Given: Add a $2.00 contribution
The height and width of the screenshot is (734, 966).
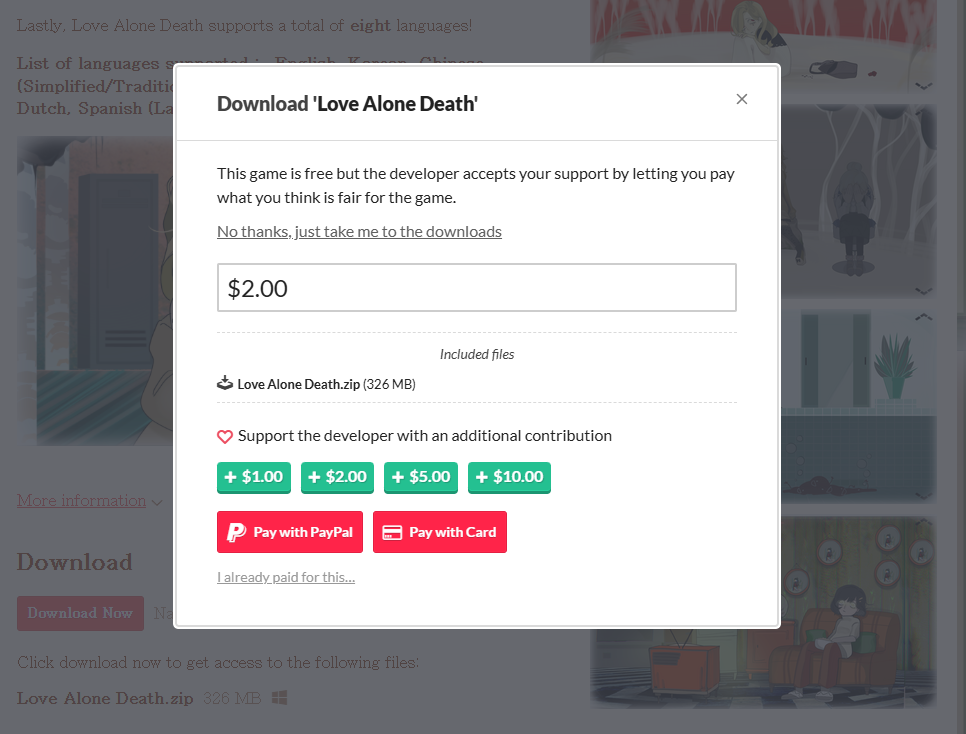Looking at the screenshot, I should [337, 478].
